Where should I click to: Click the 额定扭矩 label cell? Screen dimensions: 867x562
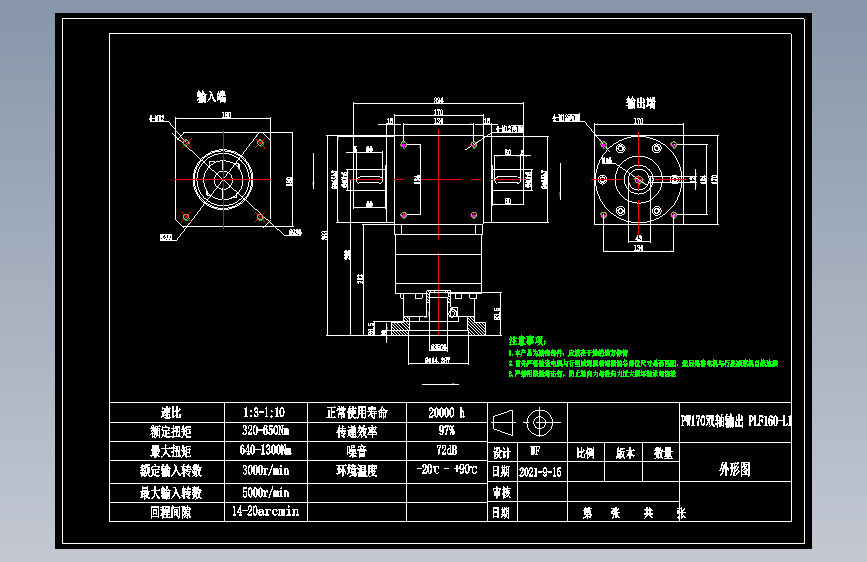(167, 432)
